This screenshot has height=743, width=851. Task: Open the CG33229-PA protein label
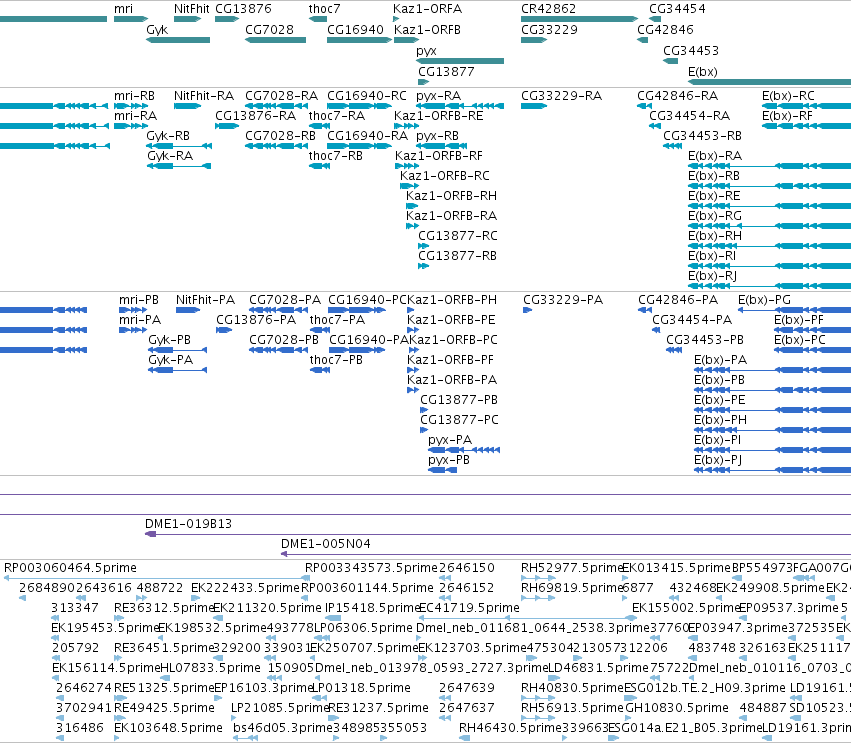[563, 300]
